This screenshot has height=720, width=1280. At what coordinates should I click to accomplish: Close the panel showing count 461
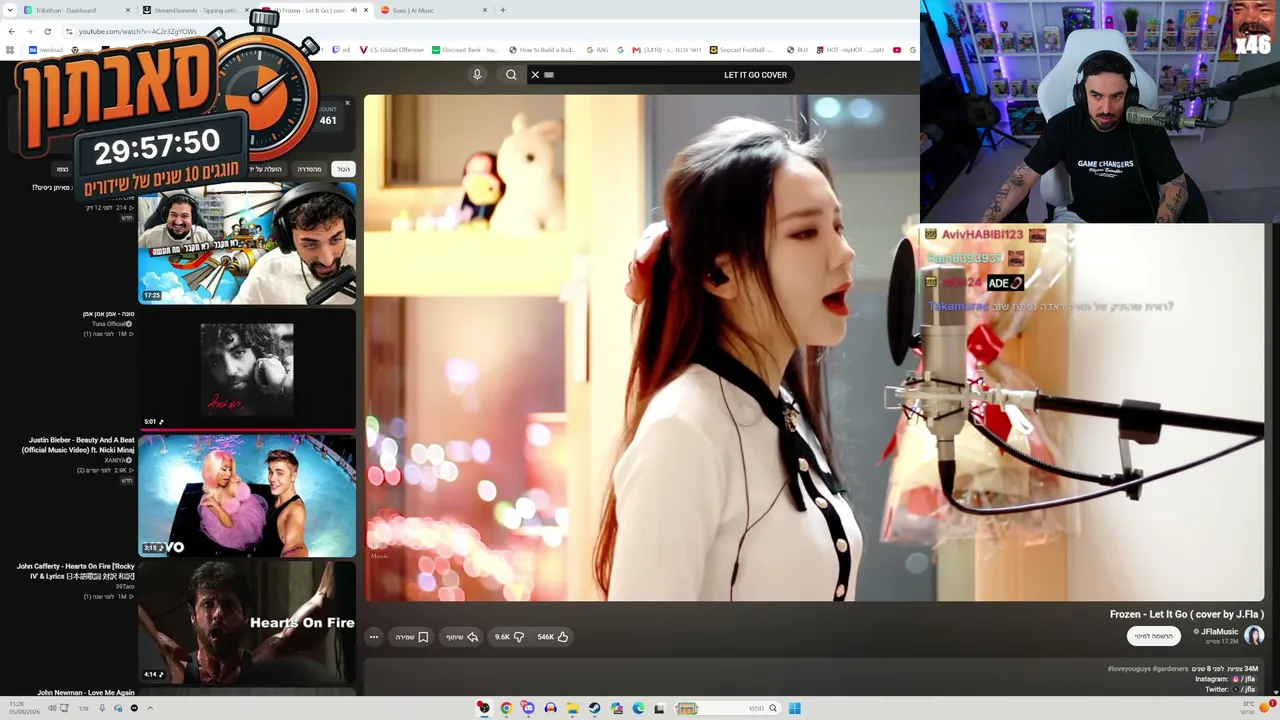(347, 103)
